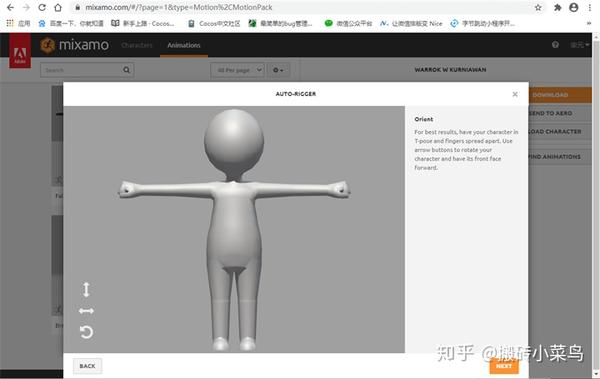This screenshot has width=600, height=379.
Task: Click the FIND ANIMATIONS button
Action: pyautogui.click(x=560, y=157)
